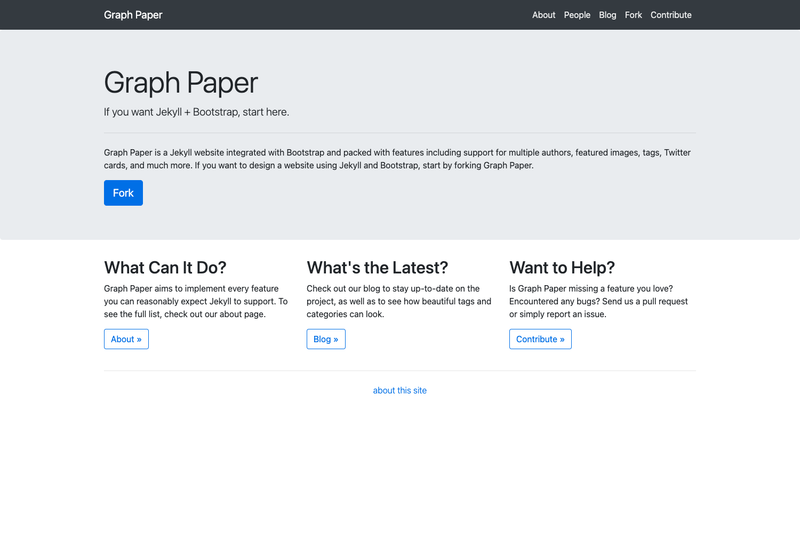Open the About page from navbar
Image resolution: width=800 pixels, height=533 pixels.
point(543,15)
